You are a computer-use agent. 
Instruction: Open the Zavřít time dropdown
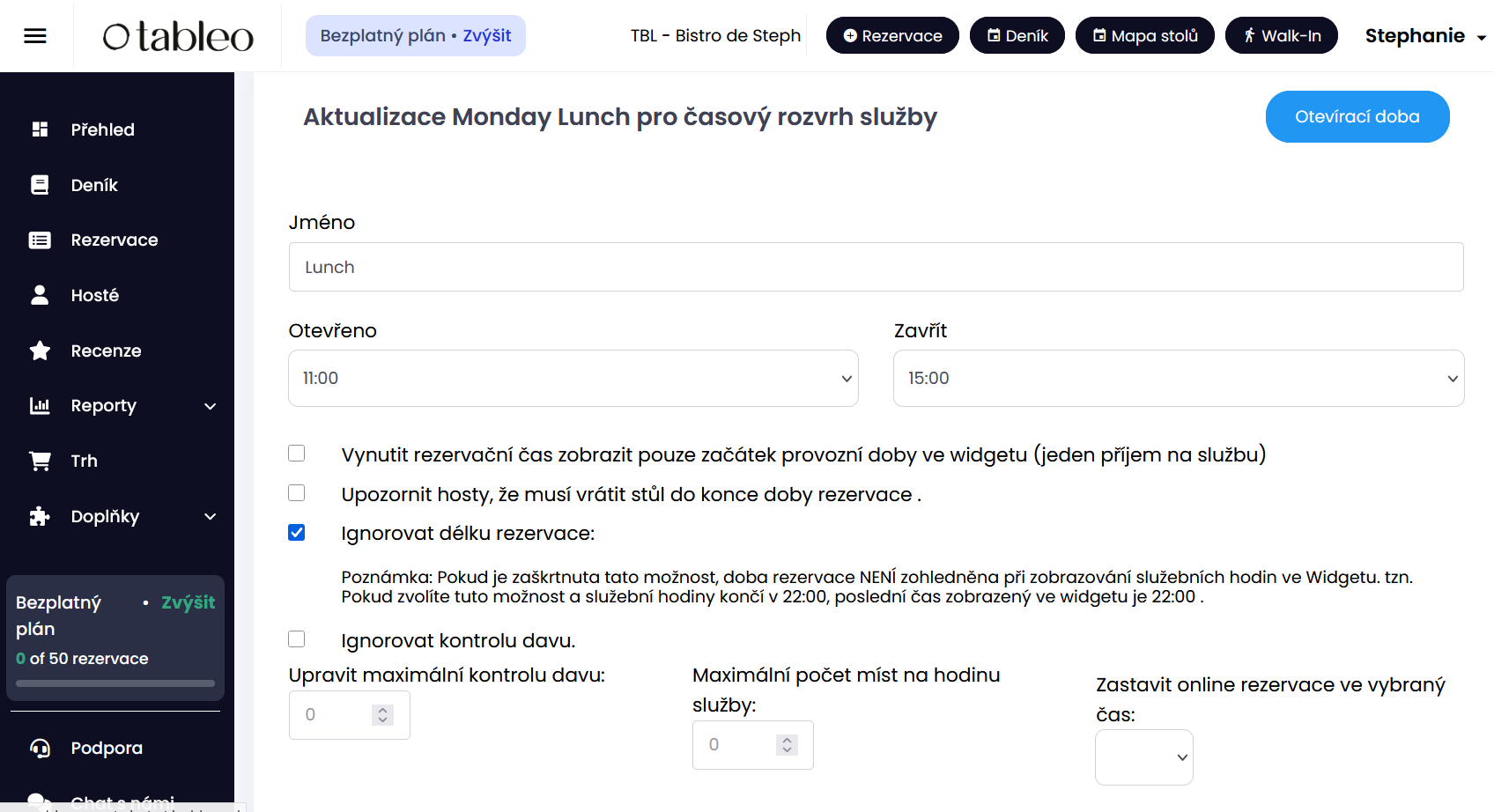1179,379
